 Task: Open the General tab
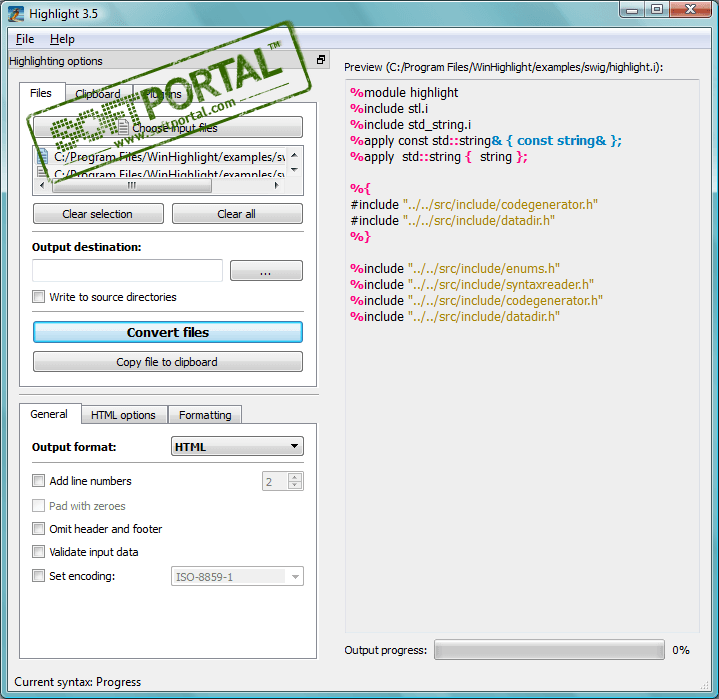[x=49, y=414]
